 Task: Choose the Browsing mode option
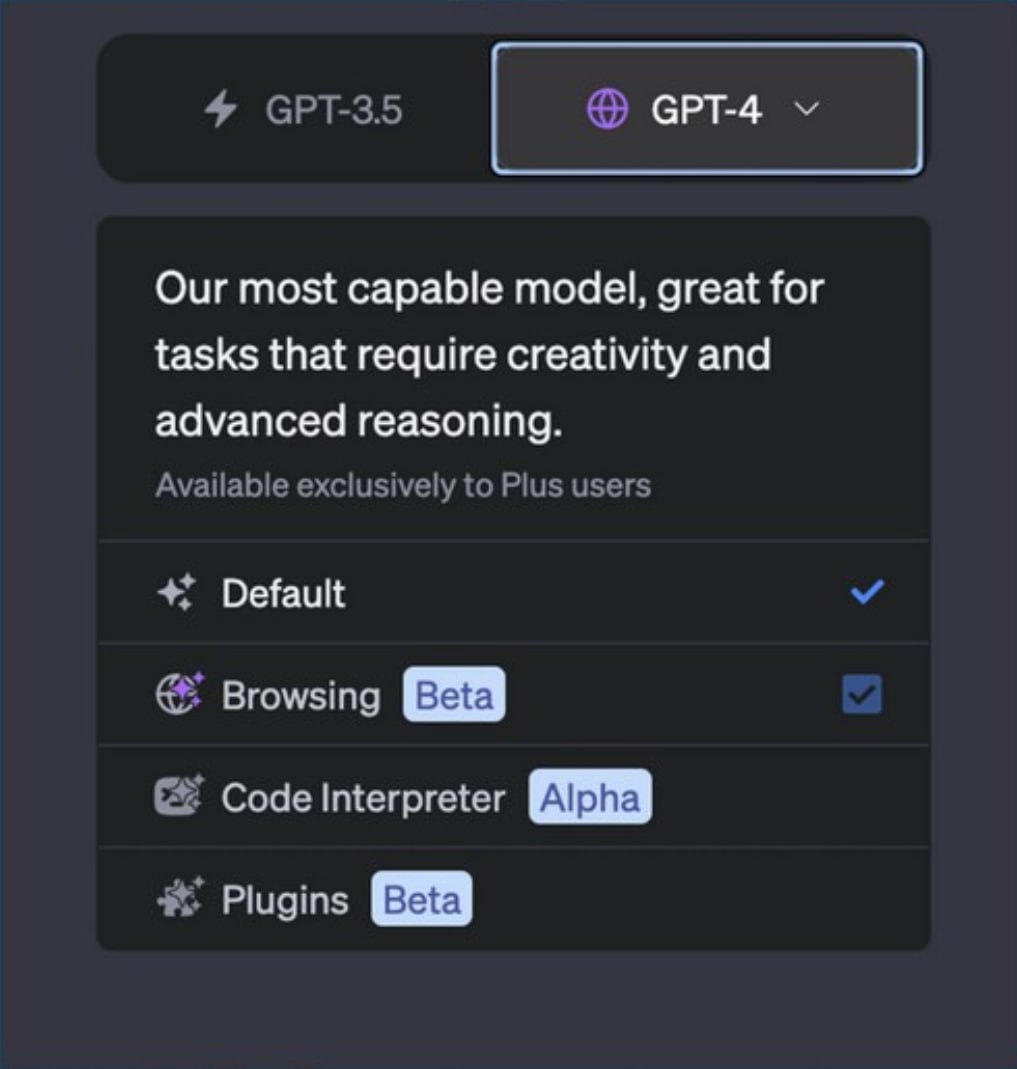(x=301, y=696)
